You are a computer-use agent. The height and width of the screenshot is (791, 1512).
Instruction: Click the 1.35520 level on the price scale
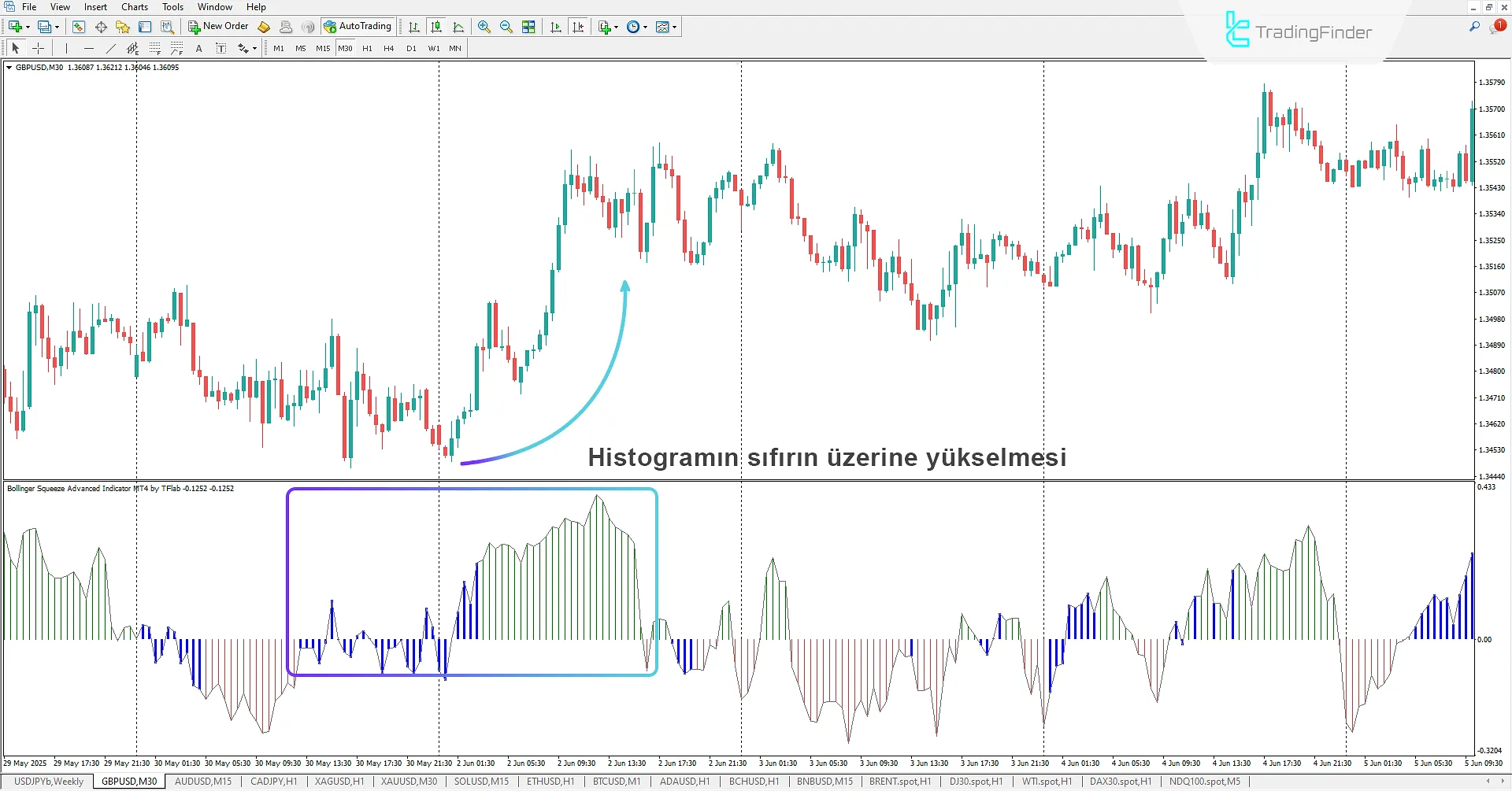(x=1492, y=162)
